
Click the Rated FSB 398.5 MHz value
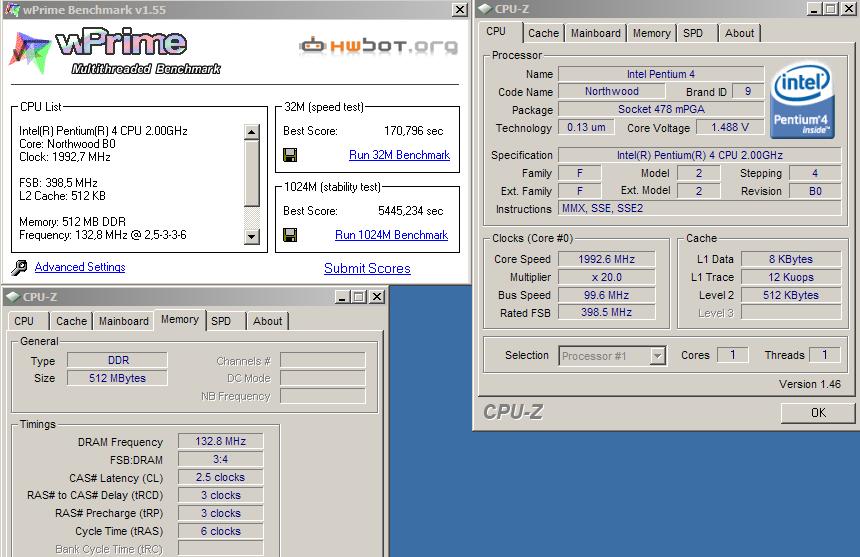coord(607,312)
